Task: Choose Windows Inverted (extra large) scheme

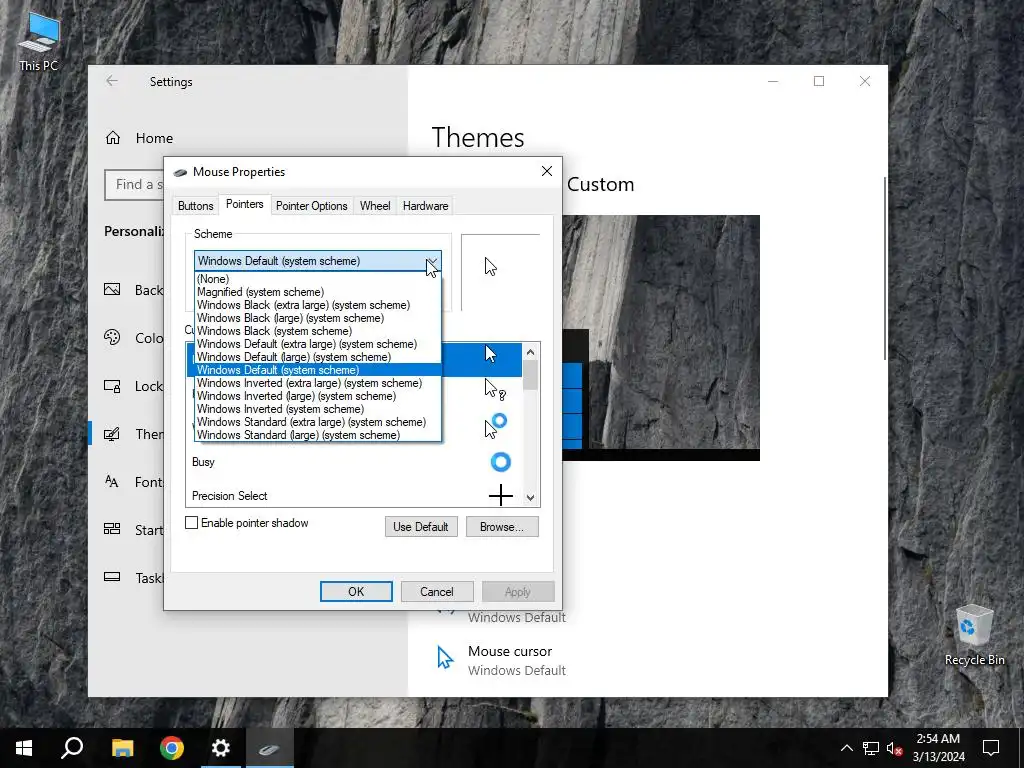Action: [x=318, y=383]
